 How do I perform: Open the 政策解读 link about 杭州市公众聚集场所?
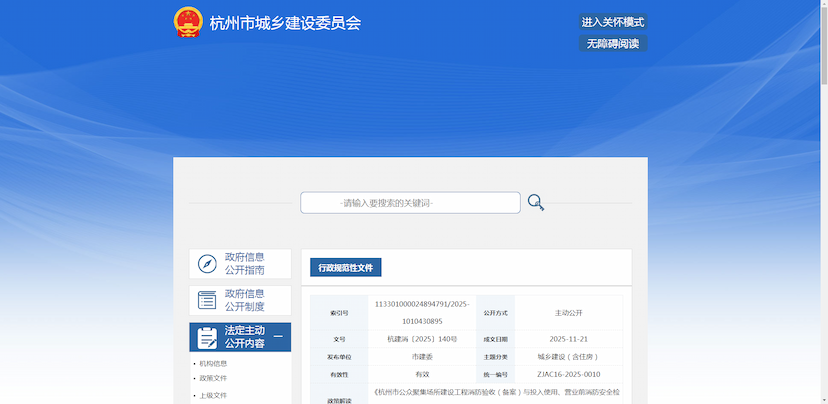497,392
